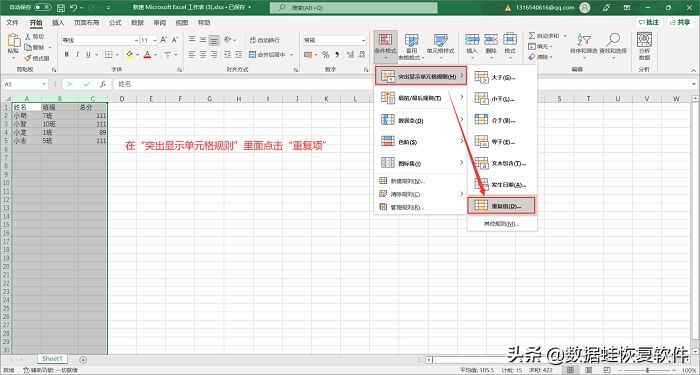Switch to Page Layout view in status bar
Viewport: 700px width, 375px height.
tap(588, 371)
